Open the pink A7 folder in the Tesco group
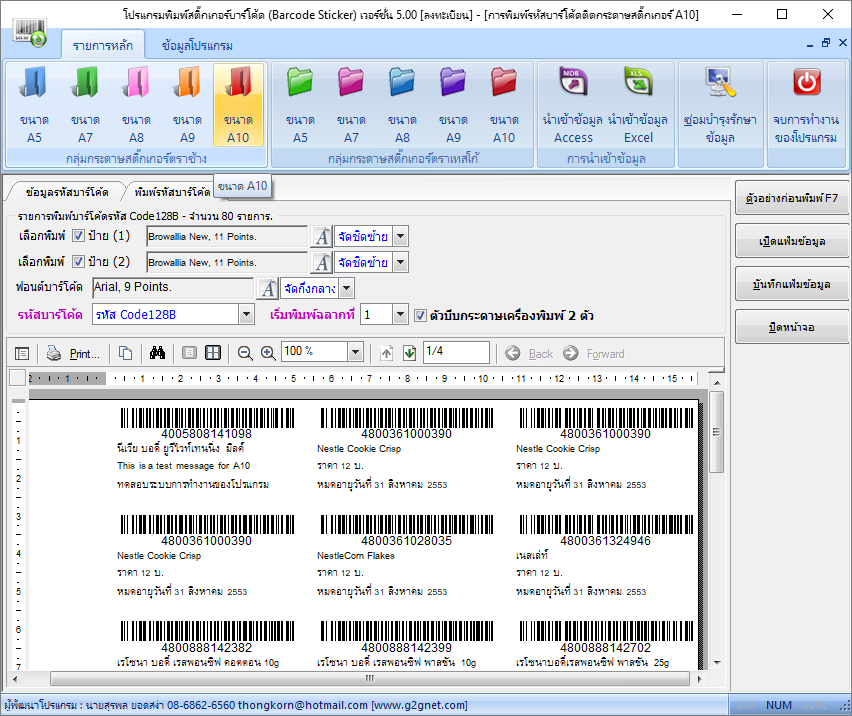This screenshot has width=852, height=716. [x=351, y=105]
